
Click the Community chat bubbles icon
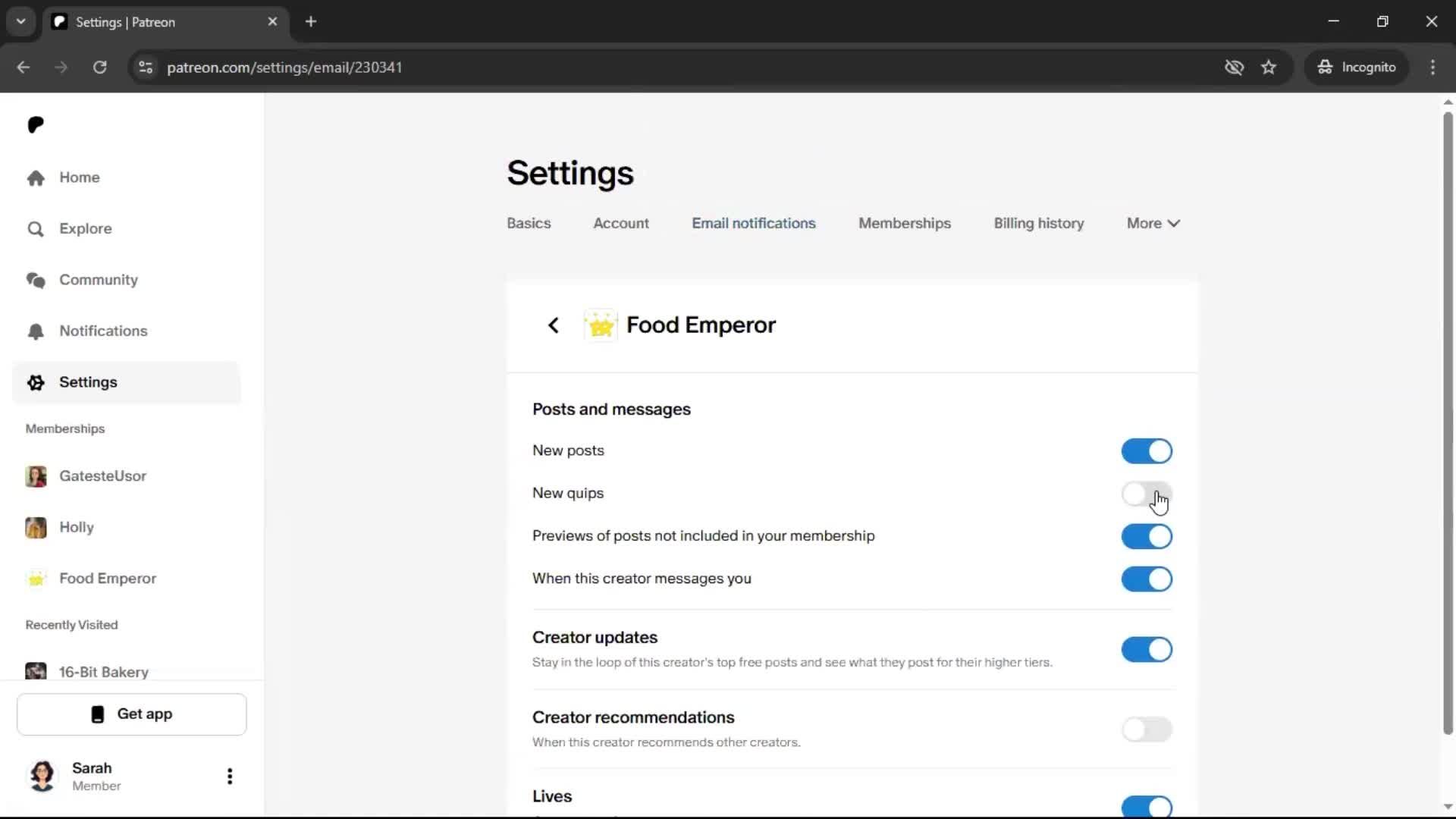pos(36,280)
